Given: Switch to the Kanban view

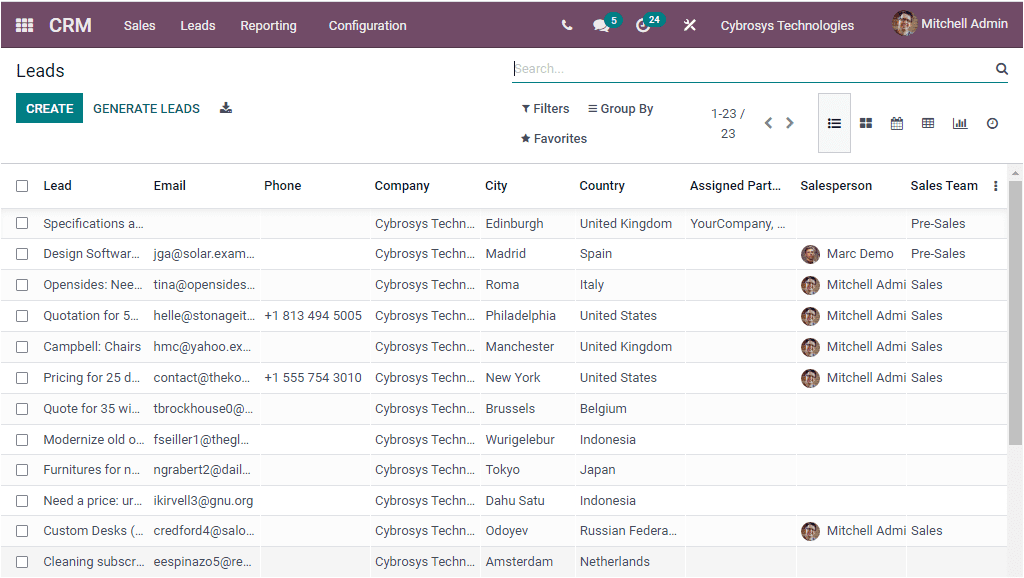Looking at the screenshot, I should coord(865,123).
